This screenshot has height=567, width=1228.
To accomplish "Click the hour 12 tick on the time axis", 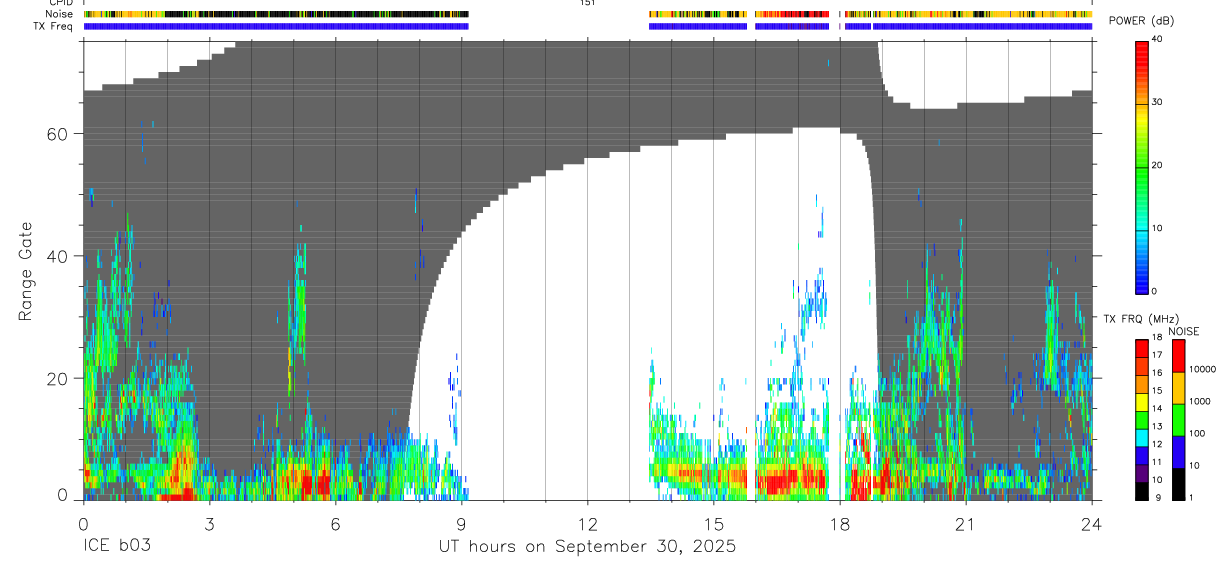I will (588, 524).
